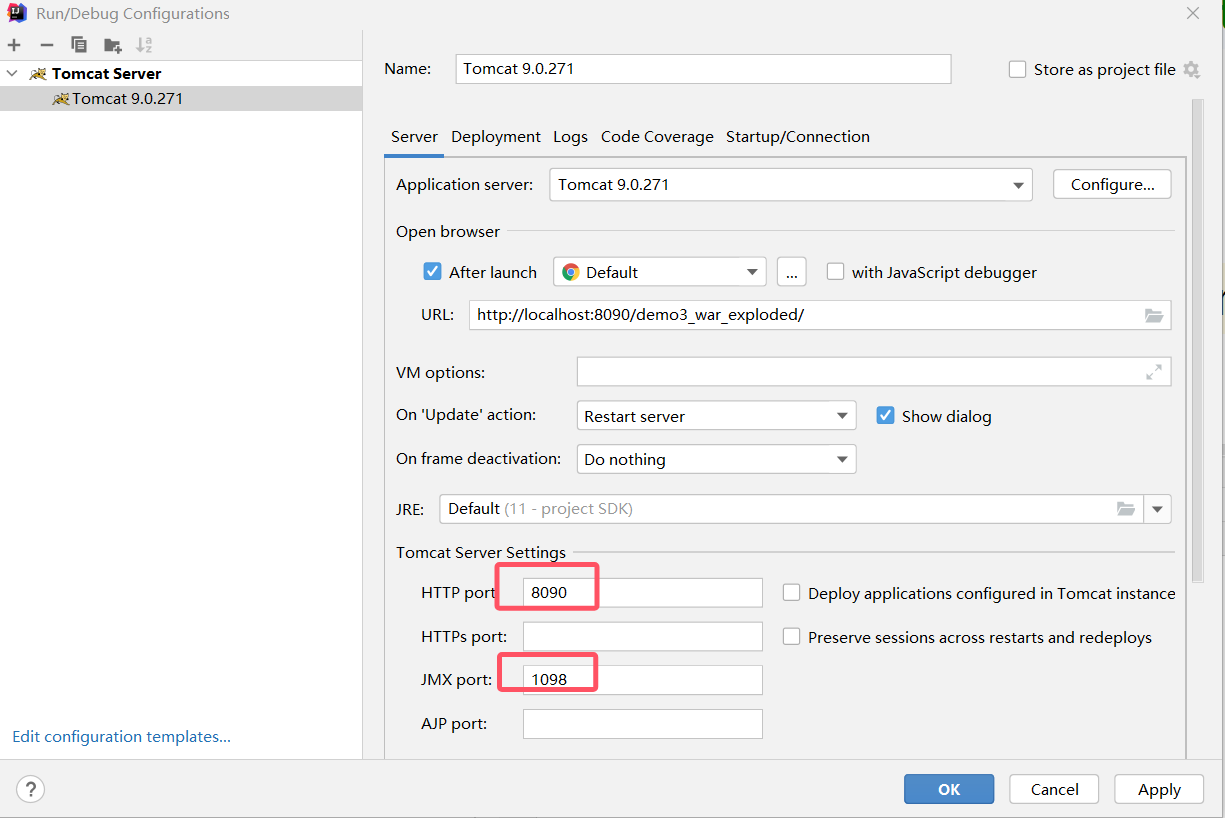Create a new configuration folder

coord(112,45)
